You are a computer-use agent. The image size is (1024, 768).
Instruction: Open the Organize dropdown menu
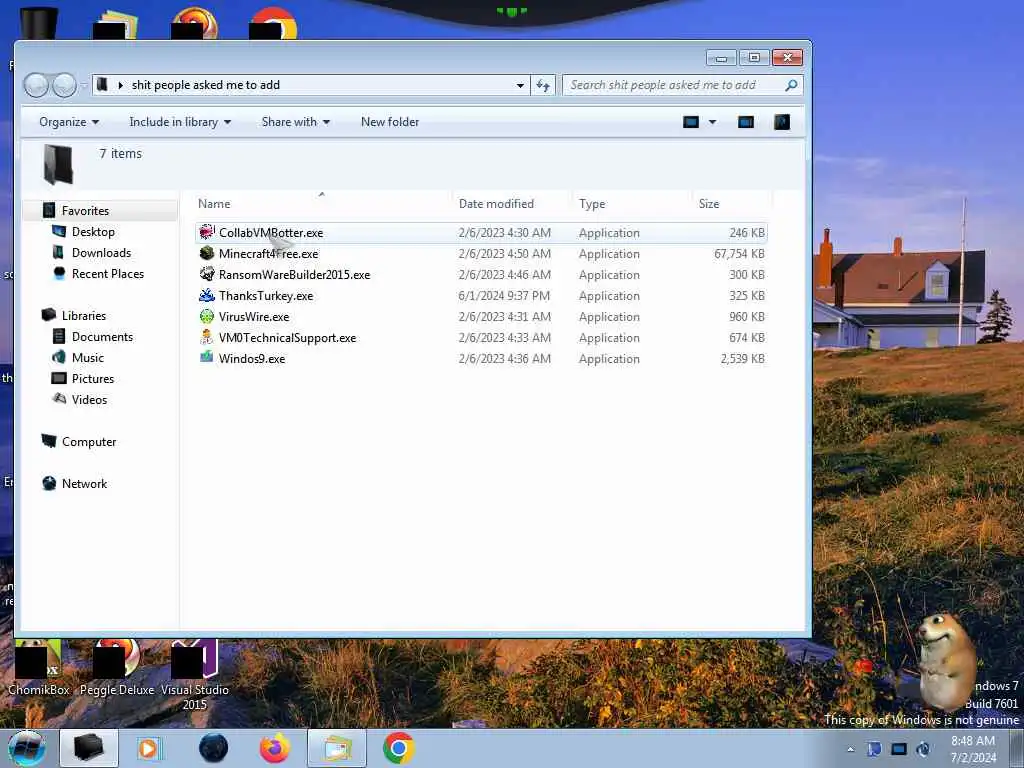click(x=69, y=122)
